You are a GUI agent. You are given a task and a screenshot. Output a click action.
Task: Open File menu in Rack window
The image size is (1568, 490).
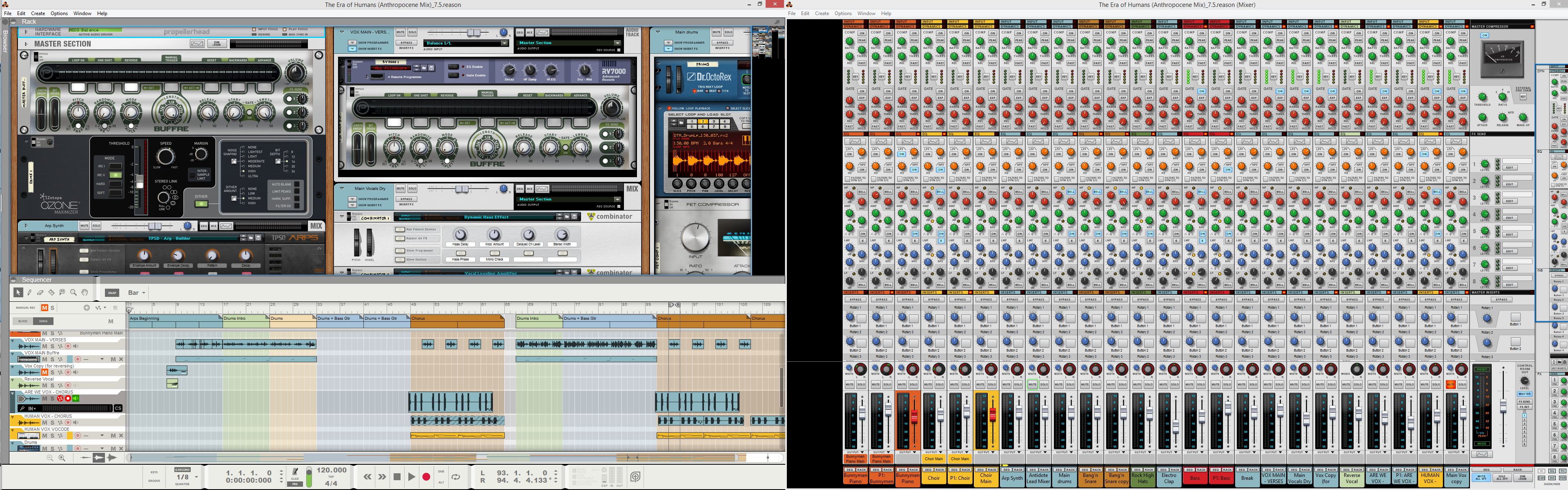(8, 13)
